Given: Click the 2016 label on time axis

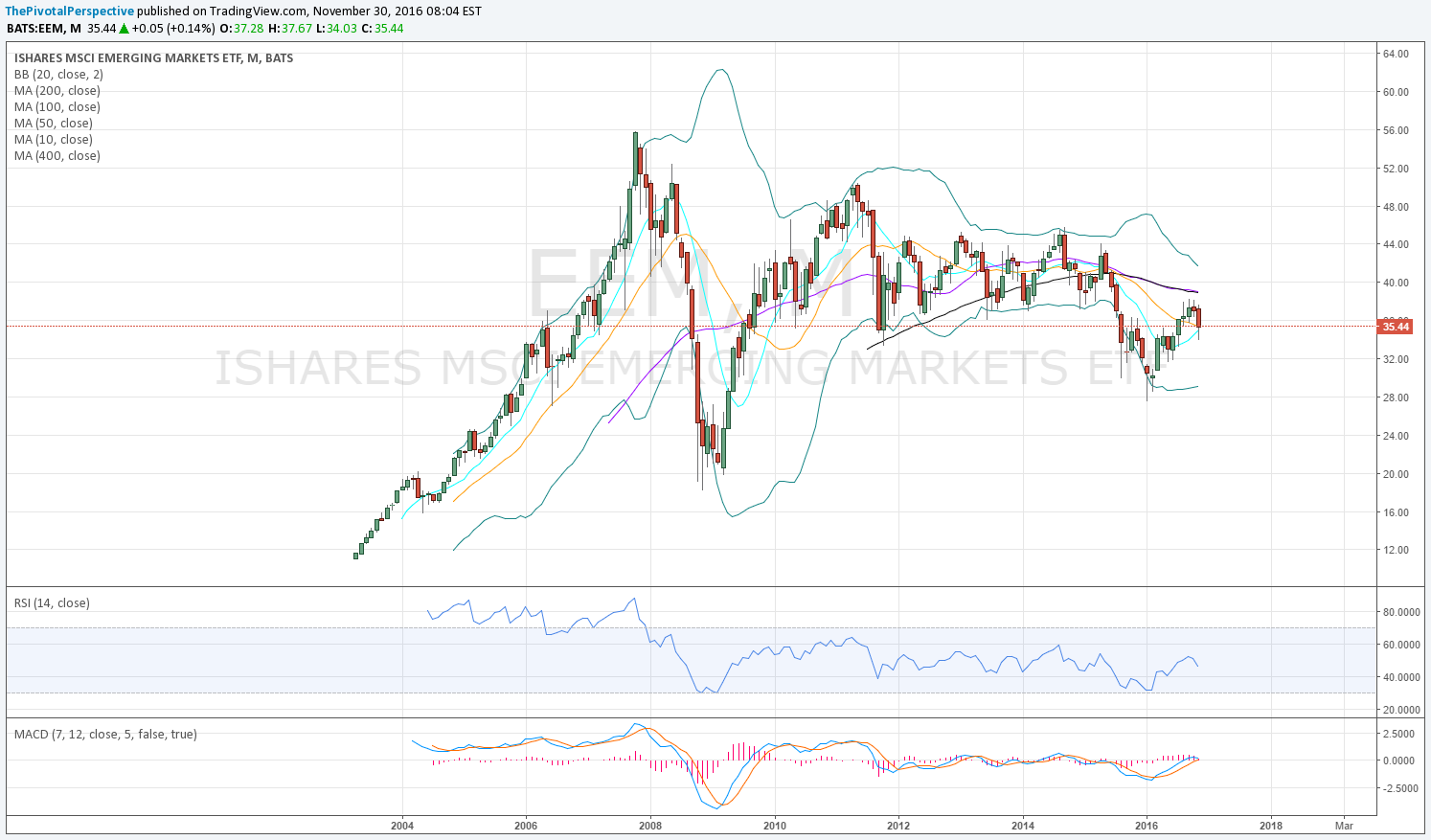Looking at the screenshot, I should [x=1147, y=825].
